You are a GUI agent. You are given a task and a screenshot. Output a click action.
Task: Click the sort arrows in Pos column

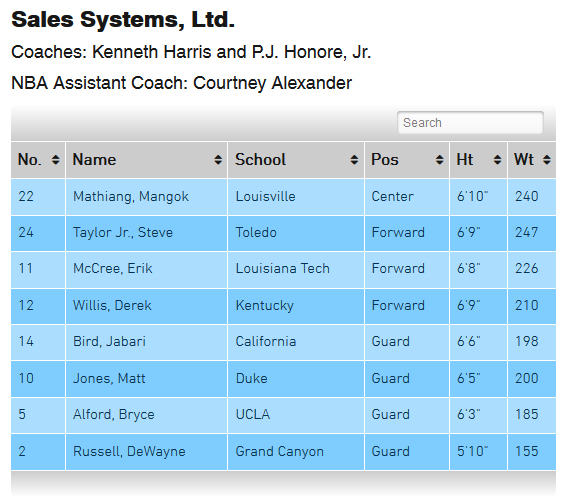click(x=439, y=160)
